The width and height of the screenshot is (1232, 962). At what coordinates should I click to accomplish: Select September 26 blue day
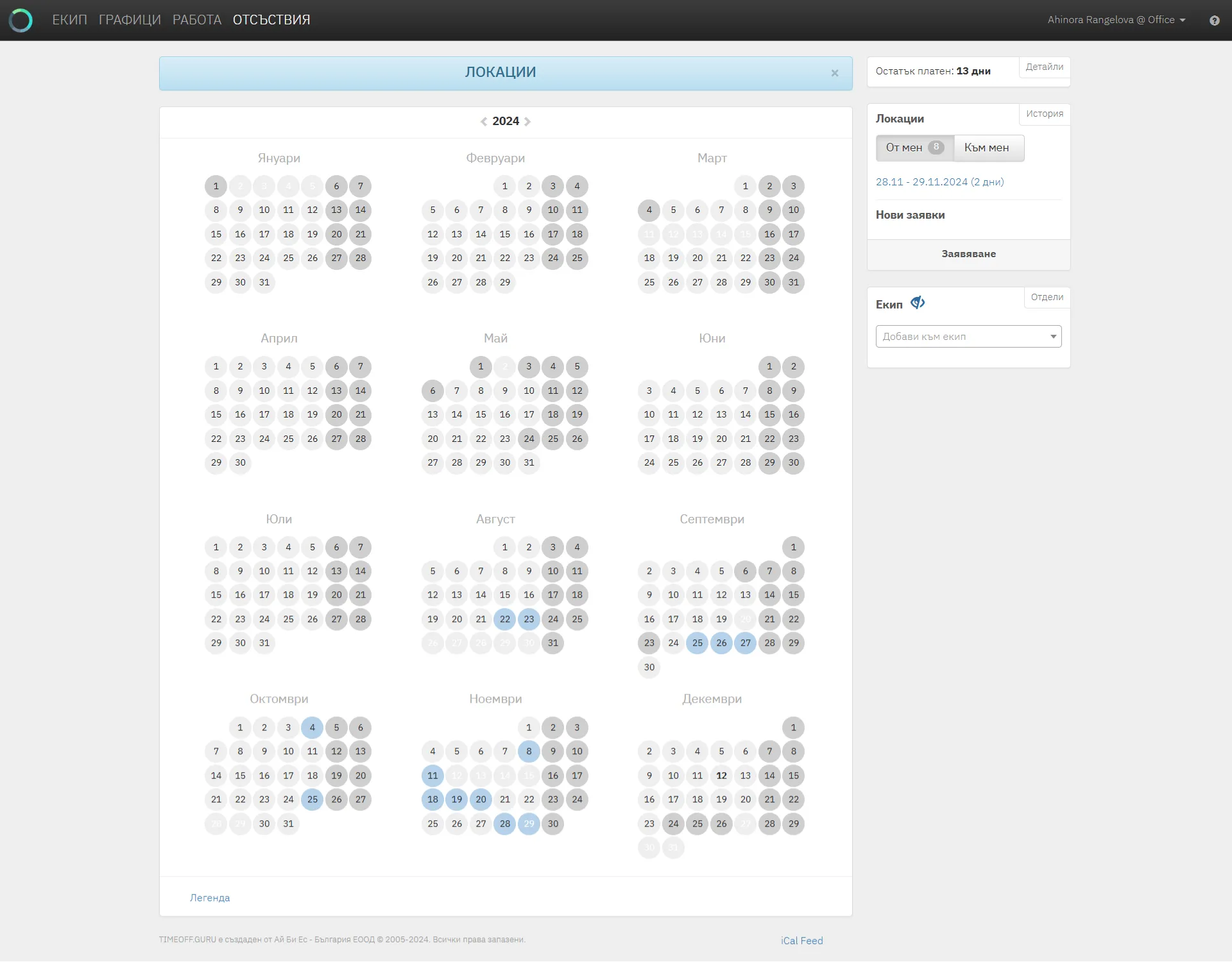pyautogui.click(x=721, y=643)
